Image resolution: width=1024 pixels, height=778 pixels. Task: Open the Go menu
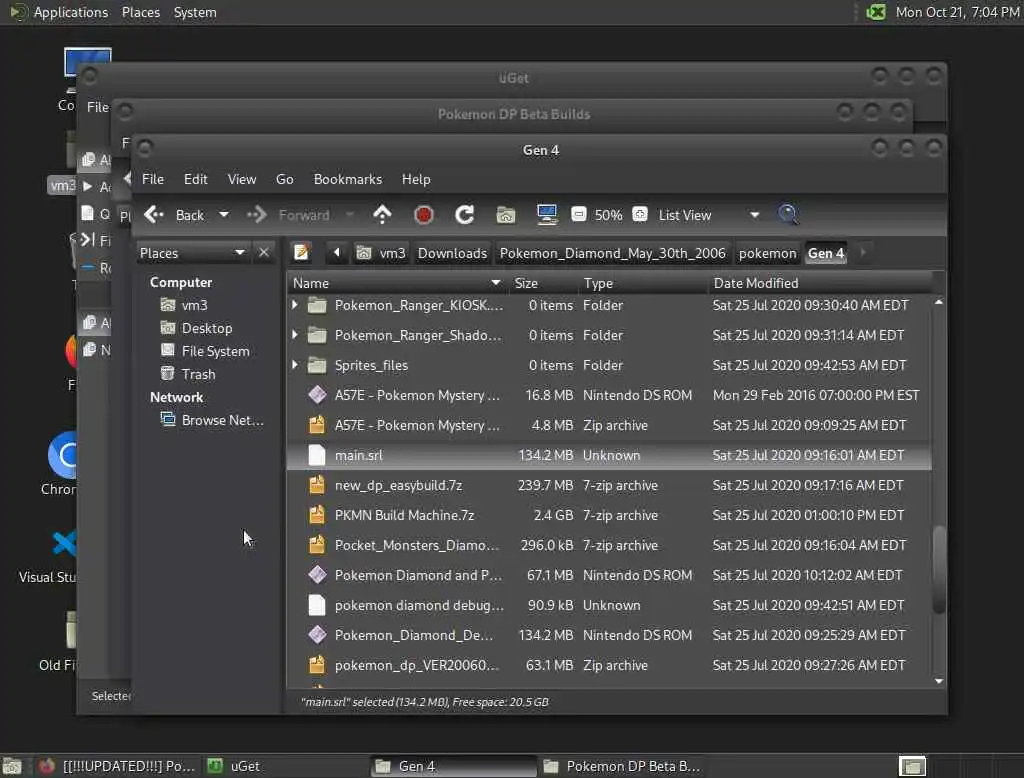coord(284,179)
